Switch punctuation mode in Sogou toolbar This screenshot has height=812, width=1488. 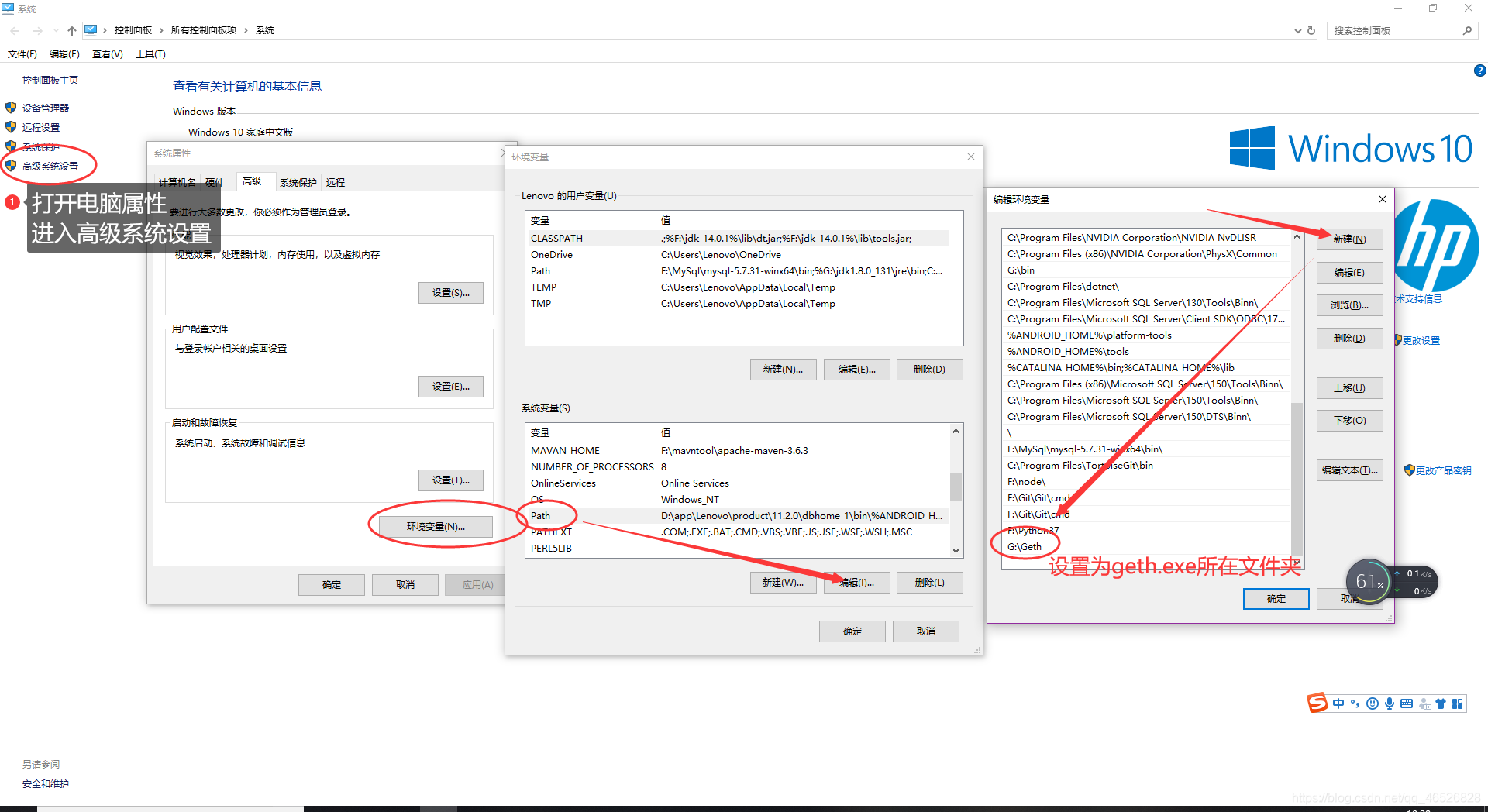(x=1355, y=704)
